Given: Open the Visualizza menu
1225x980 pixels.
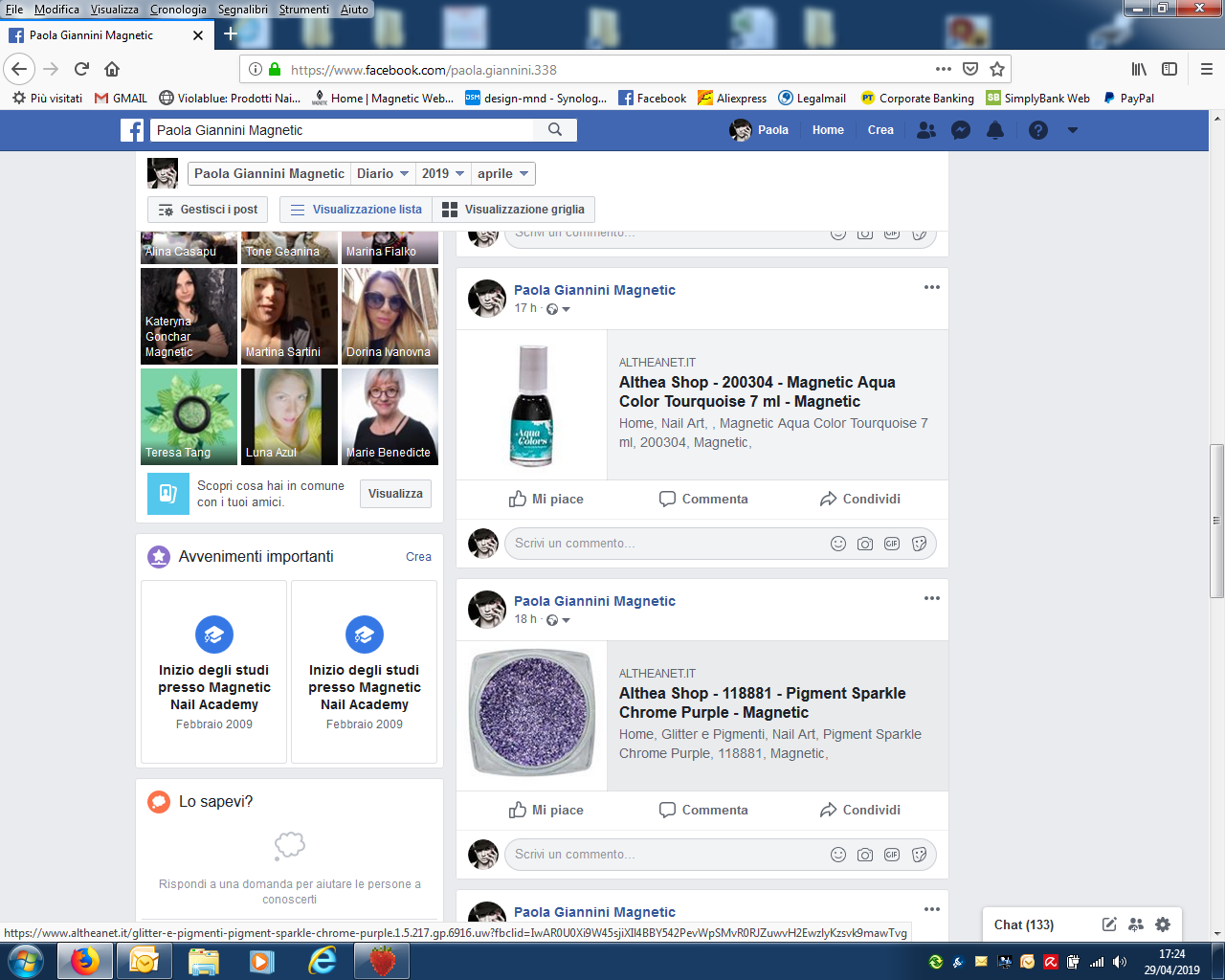Looking at the screenshot, I should click(x=114, y=9).
